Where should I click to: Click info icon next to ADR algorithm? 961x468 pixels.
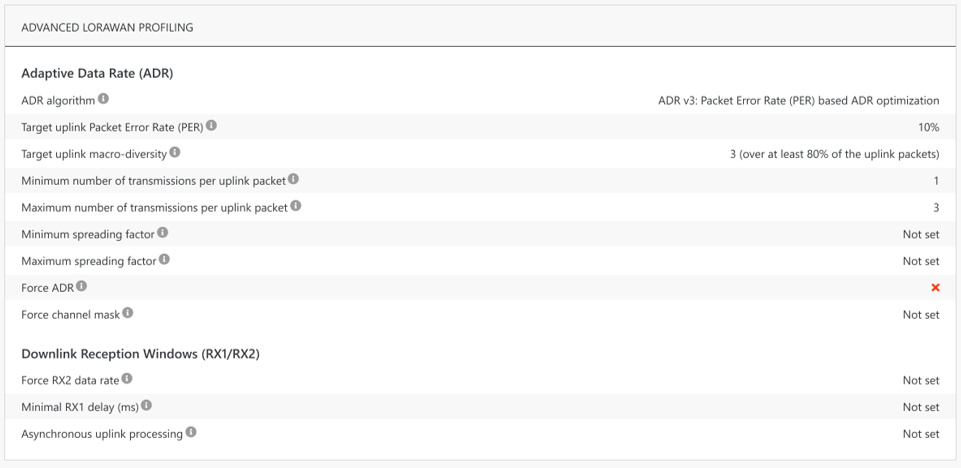coord(103,99)
